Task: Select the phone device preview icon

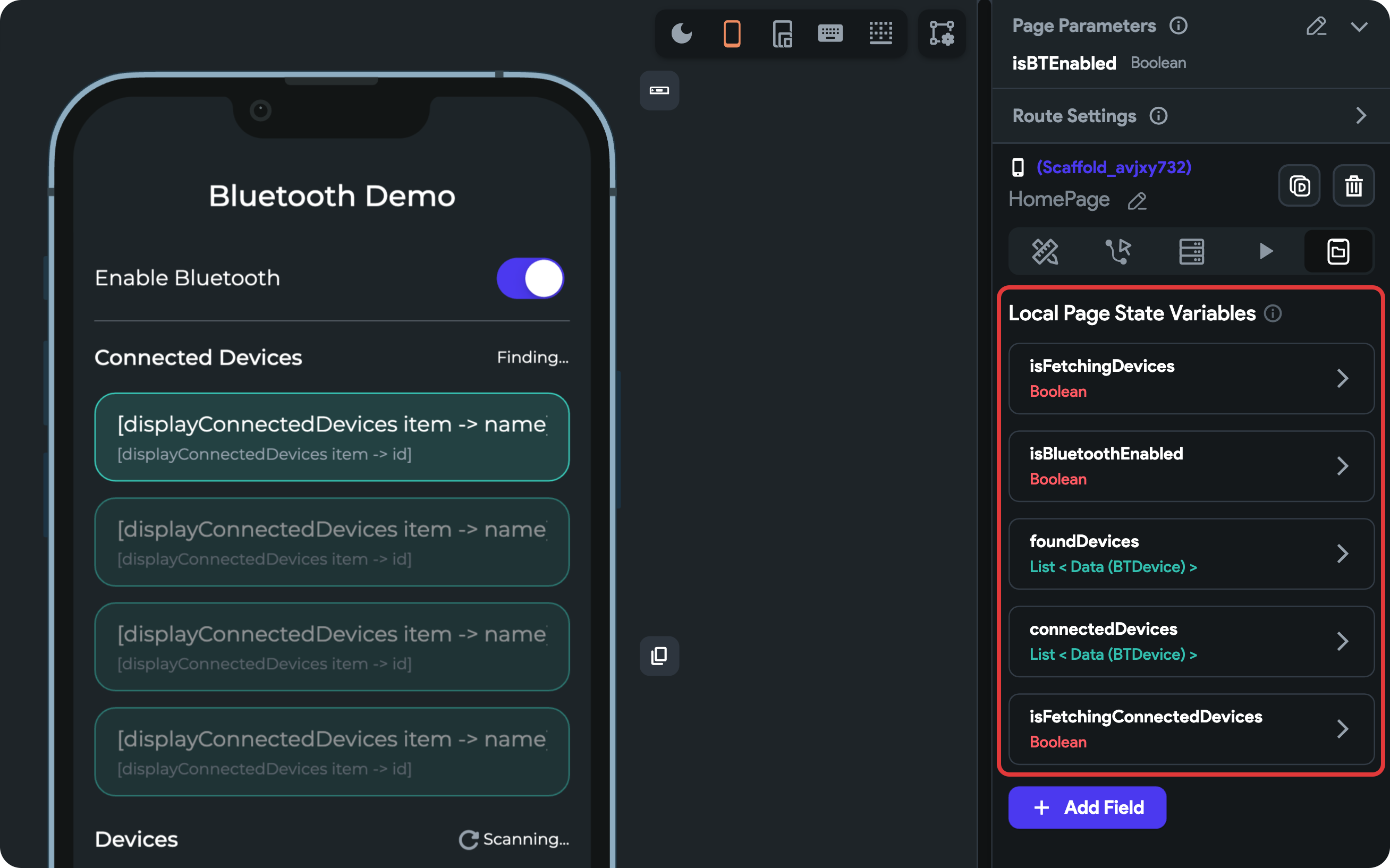Action: tap(732, 33)
